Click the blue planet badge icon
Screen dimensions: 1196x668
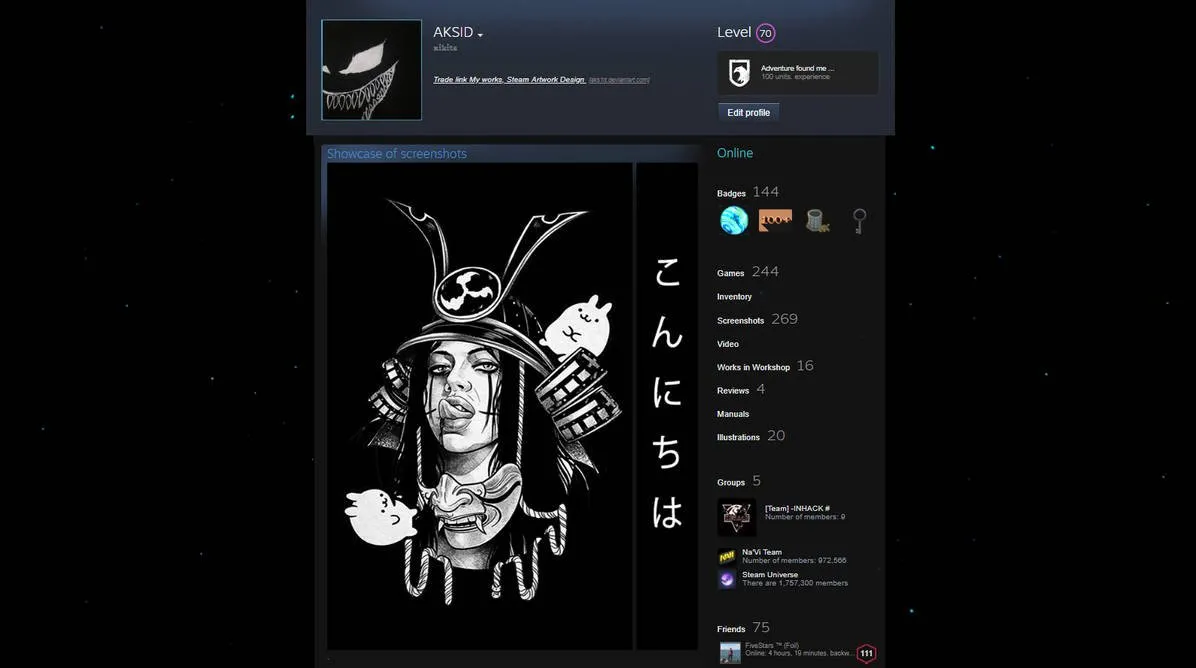(x=734, y=220)
